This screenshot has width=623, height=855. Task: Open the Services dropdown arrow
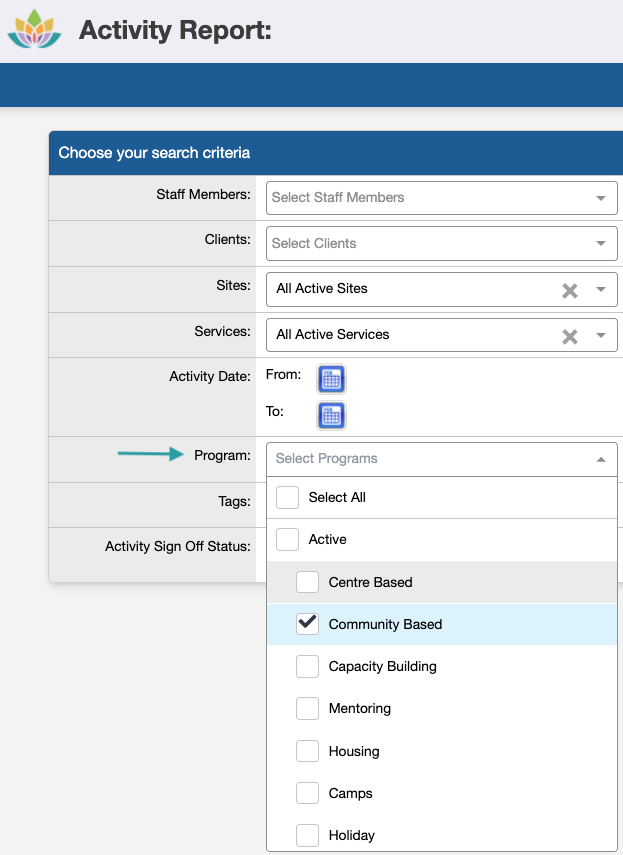tap(601, 335)
